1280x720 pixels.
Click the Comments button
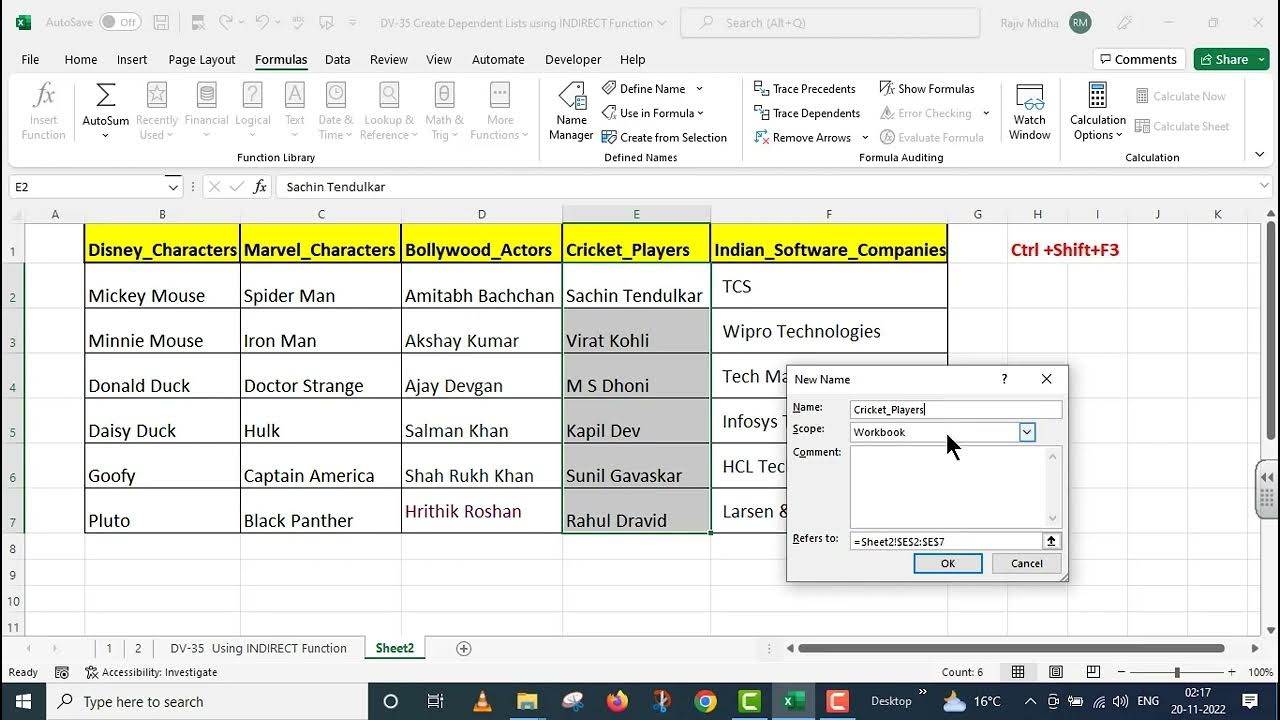(x=1139, y=59)
